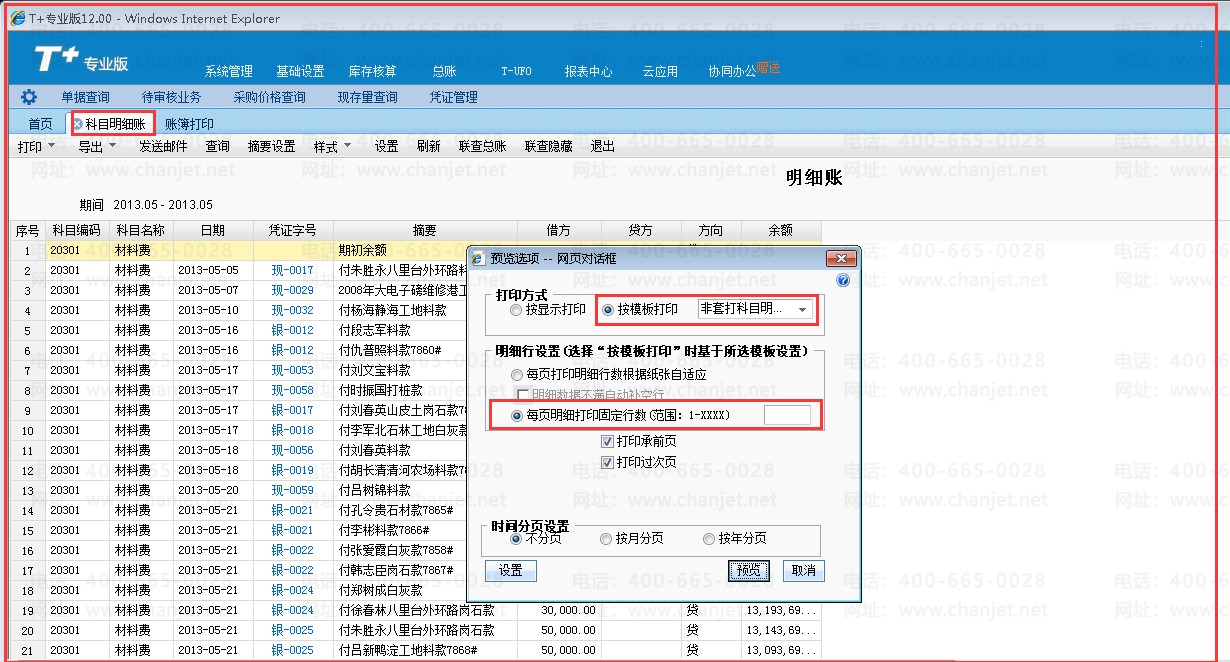Expand the 打印 toolbar dropdown
Screen dimensions: 1230x662
click(x=36, y=146)
